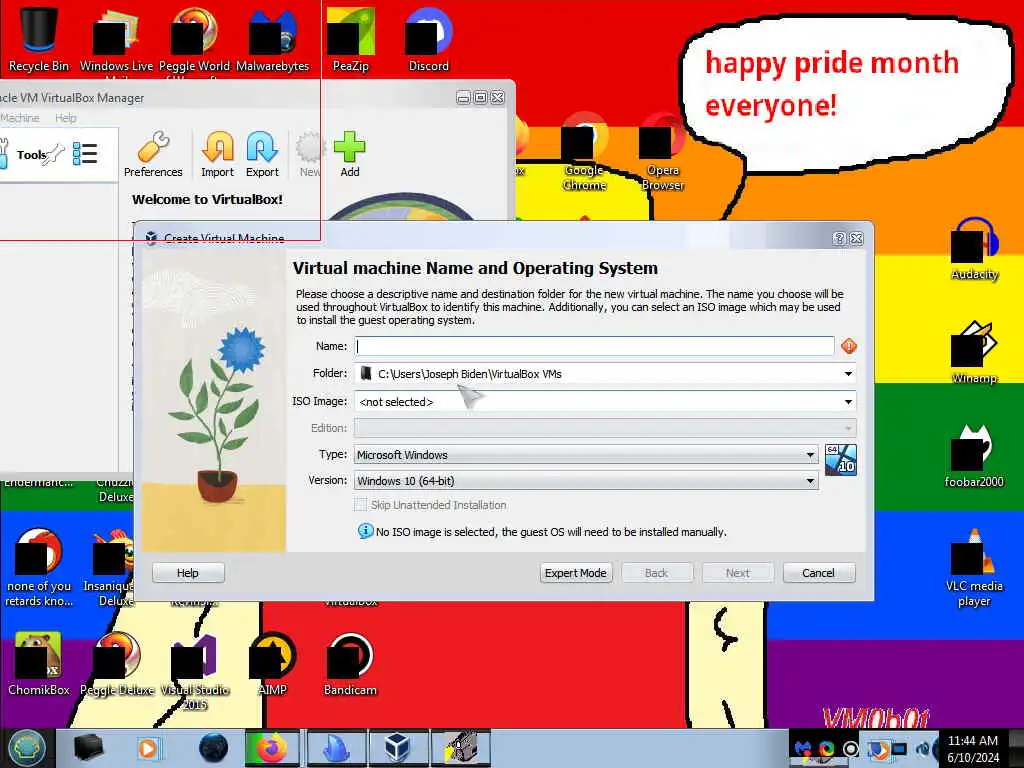
Task: Select the foobar2000 desktop icon
Action: click(974, 456)
